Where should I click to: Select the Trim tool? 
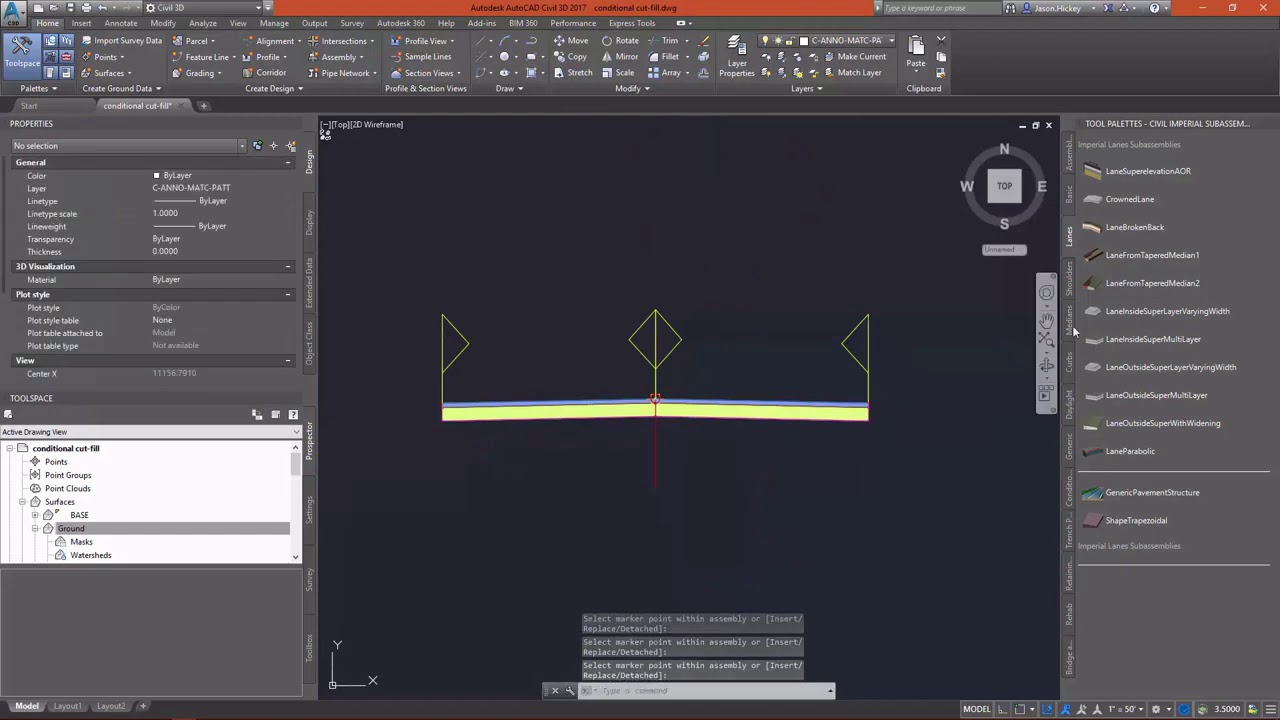pyautogui.click(x=663, y=41)
